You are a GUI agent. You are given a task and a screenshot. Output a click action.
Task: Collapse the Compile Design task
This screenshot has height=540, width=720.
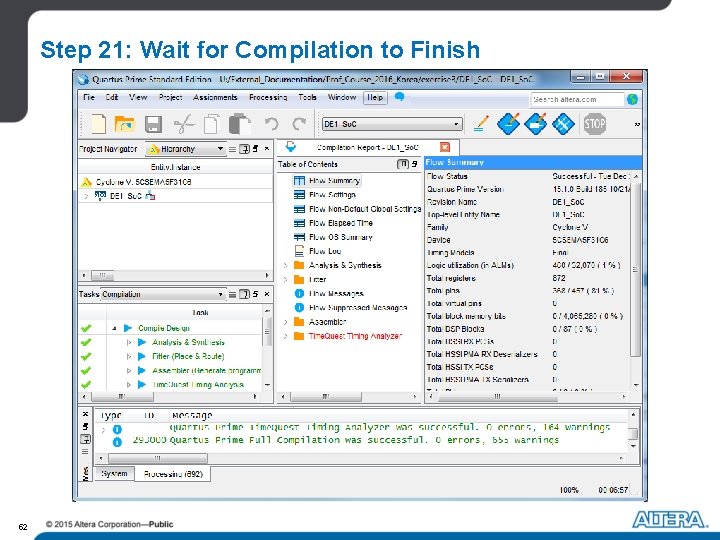[114, 328]
